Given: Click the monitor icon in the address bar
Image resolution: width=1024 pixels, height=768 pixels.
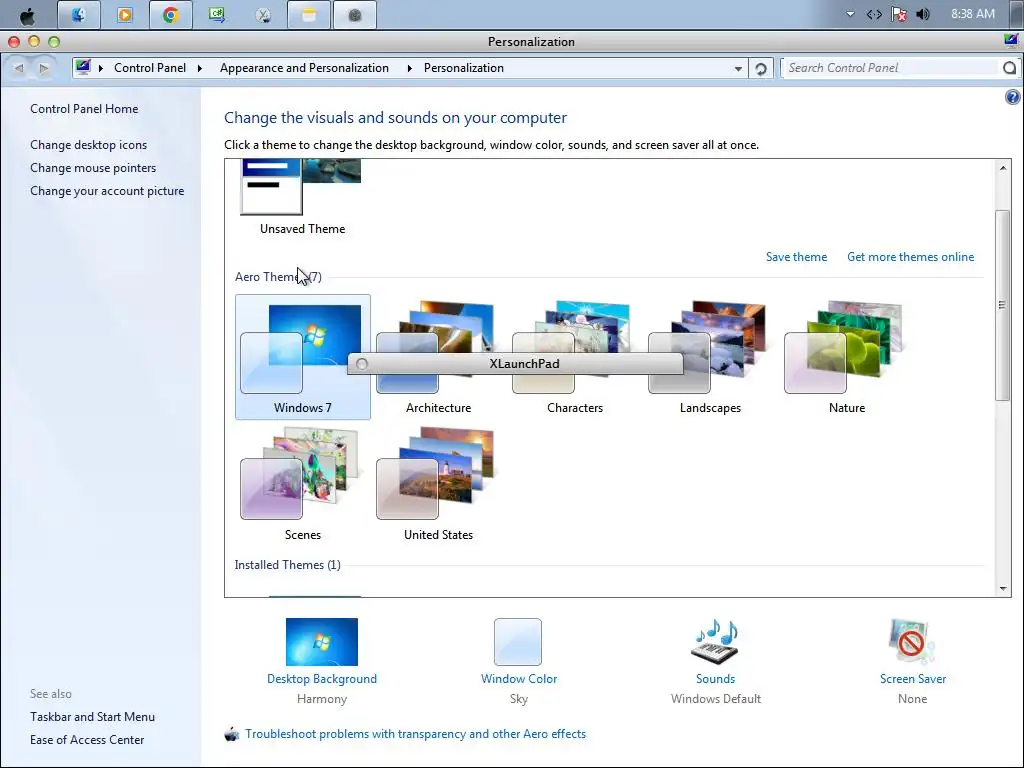Looking at the screenshot, I should click(x=83, y=67).
